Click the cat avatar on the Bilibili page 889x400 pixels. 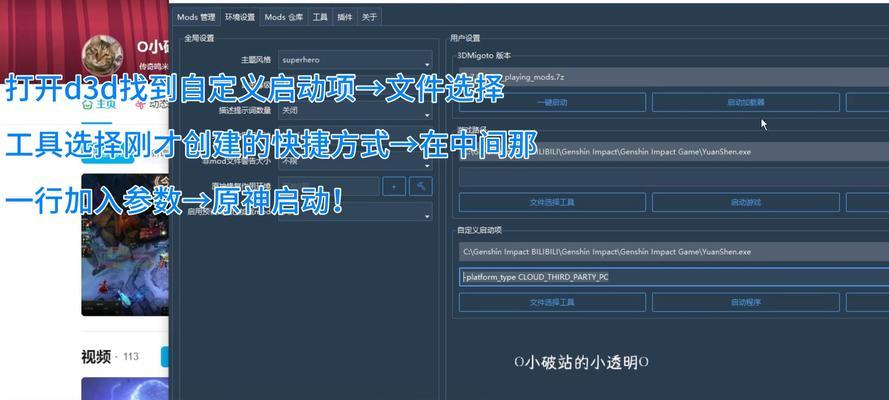click(x=103, y=56)
